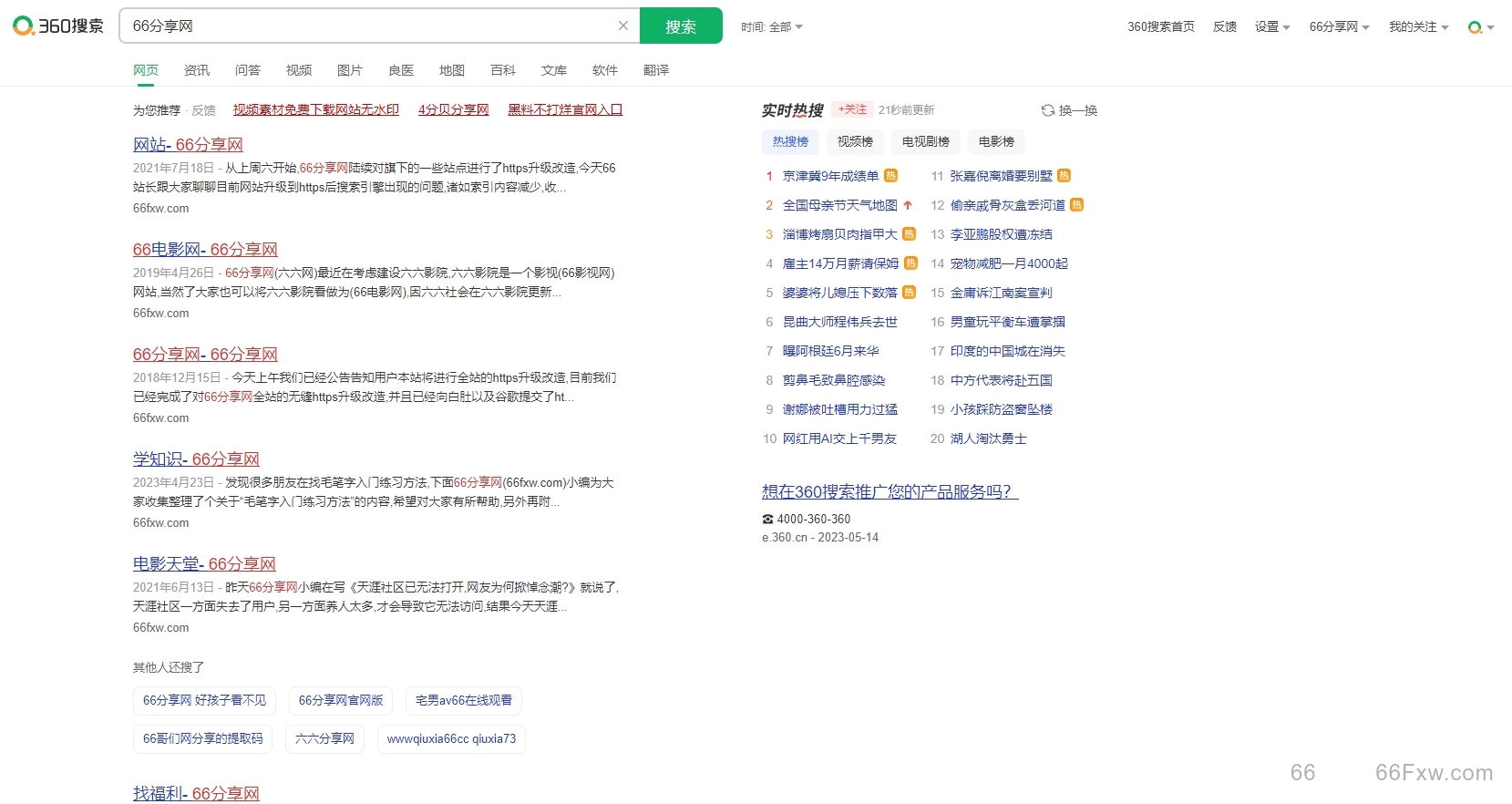Switch to the 翻译 tab
Viewport: 1512px width, 804px height.
tap(656, 70)
